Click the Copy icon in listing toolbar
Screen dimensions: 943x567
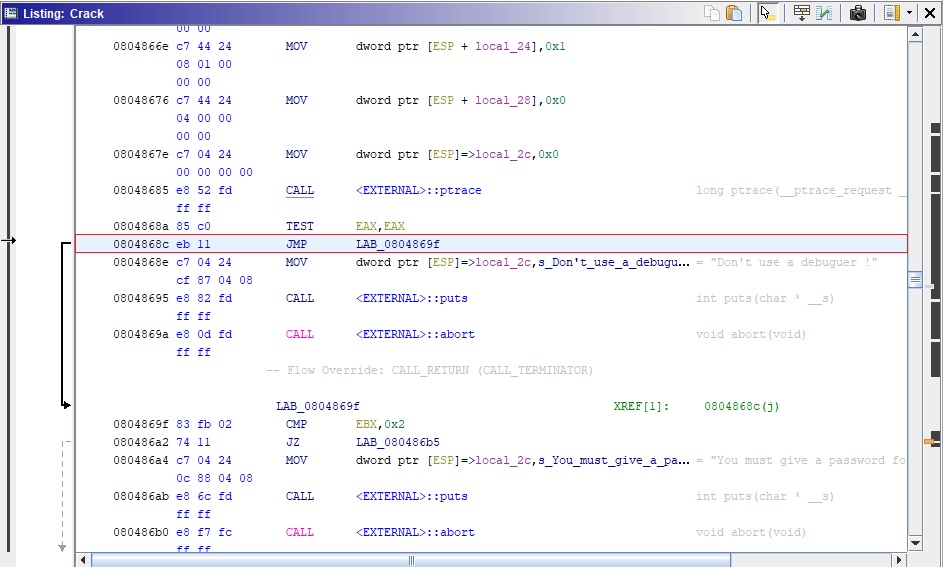point(711,13)
